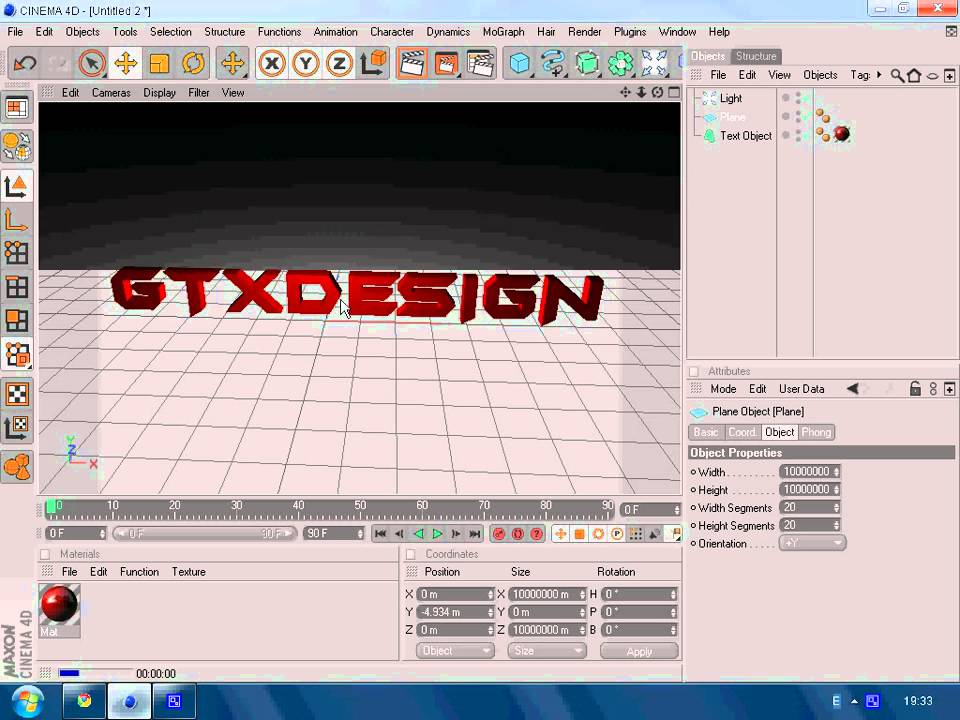Toggle X axis lock

pos(272,63)
